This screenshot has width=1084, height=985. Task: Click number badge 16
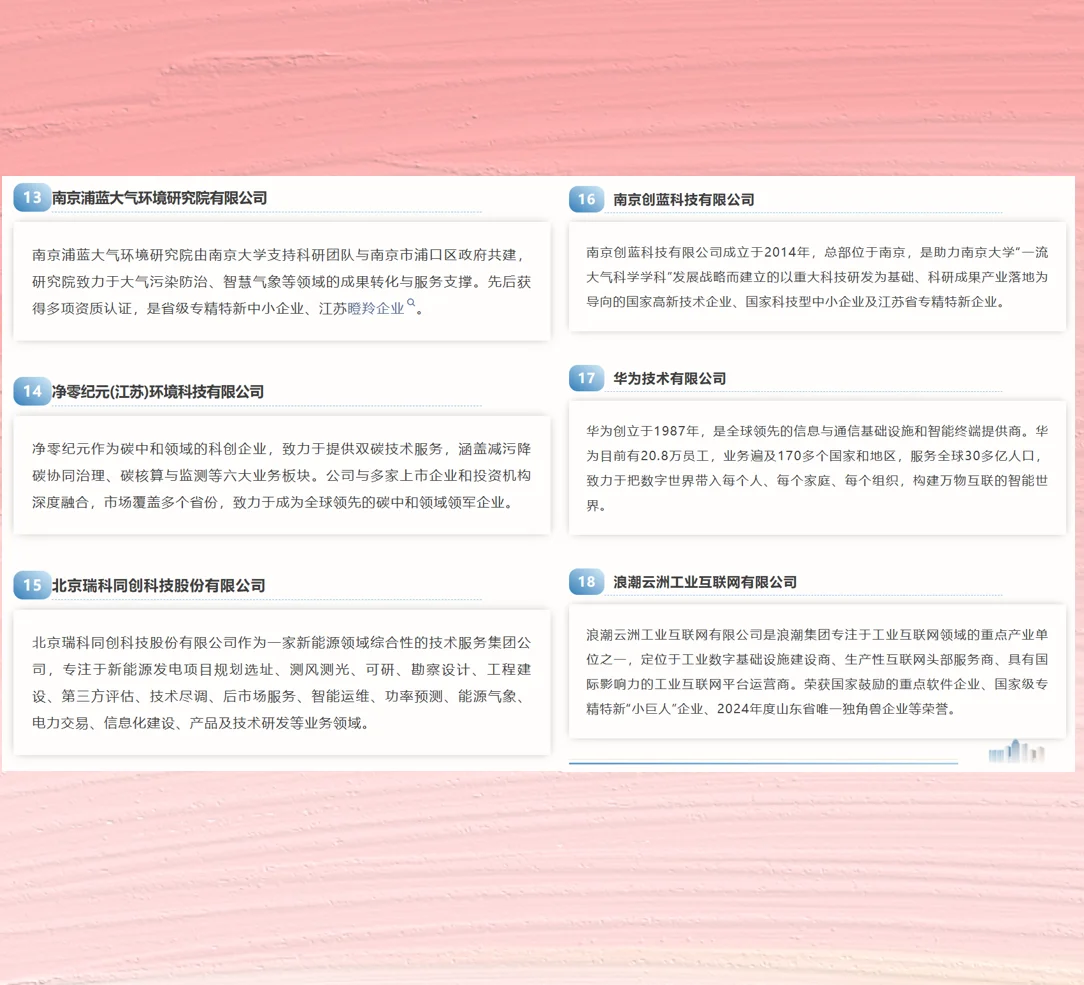click(586, 199)
